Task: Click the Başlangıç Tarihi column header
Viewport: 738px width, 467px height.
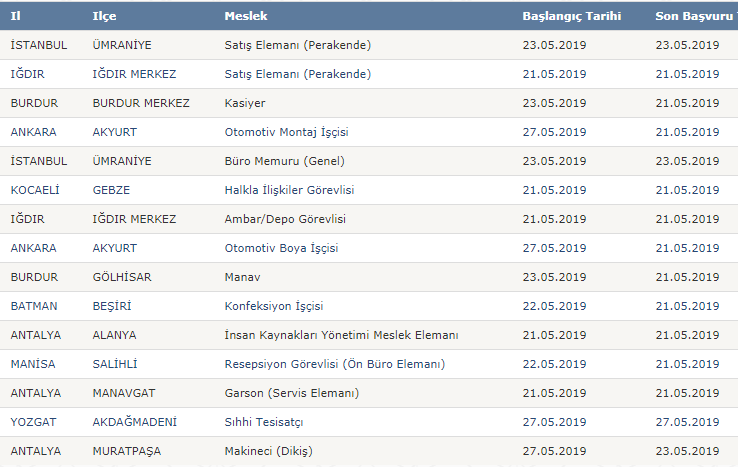Action: (x=571, y=16)
